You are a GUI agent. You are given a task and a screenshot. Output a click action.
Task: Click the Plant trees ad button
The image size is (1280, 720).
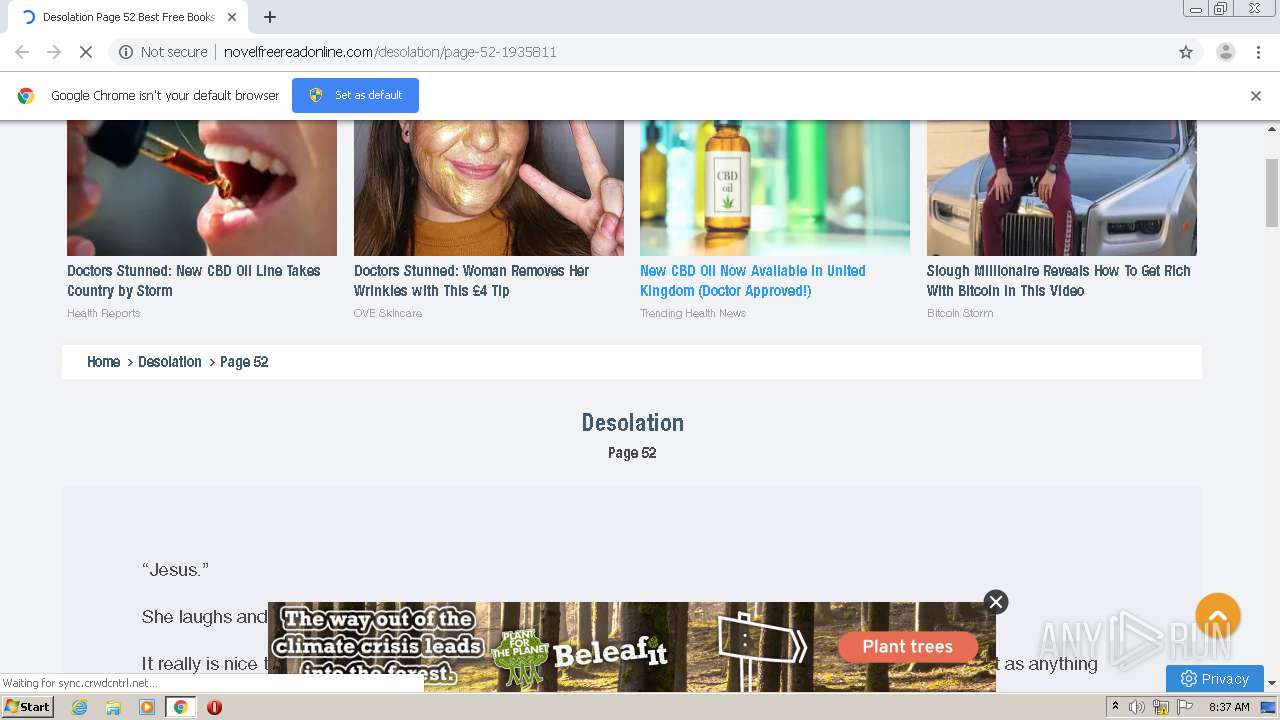click(x=908, y=646)
